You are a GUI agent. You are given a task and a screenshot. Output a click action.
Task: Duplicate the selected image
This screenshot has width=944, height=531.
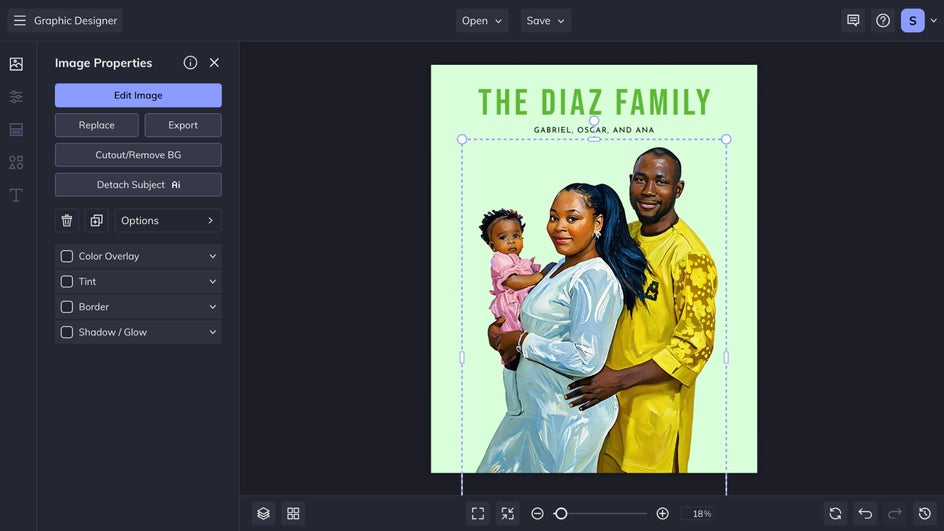(96, 220)
